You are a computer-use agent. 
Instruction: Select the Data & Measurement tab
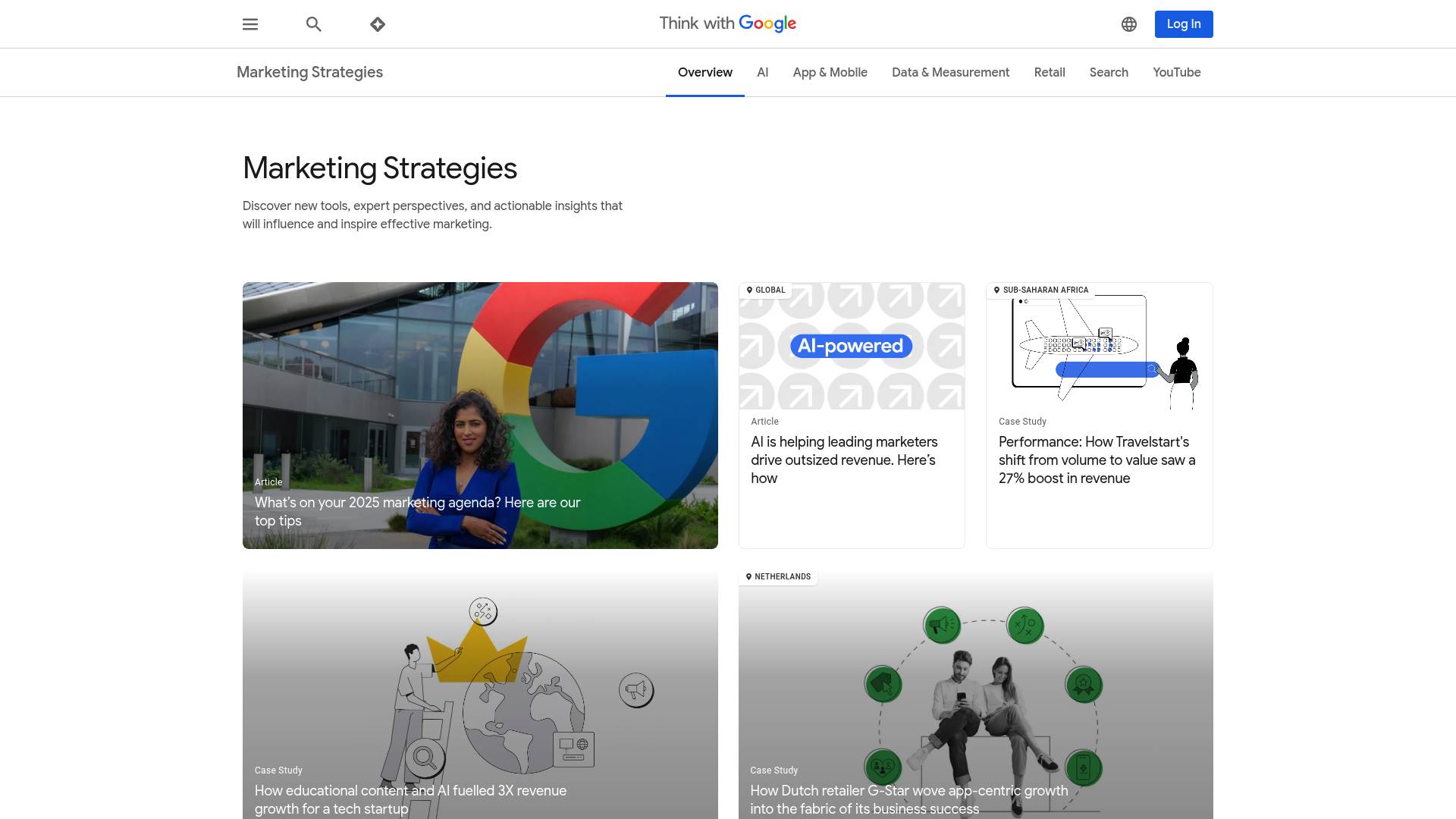950,73
